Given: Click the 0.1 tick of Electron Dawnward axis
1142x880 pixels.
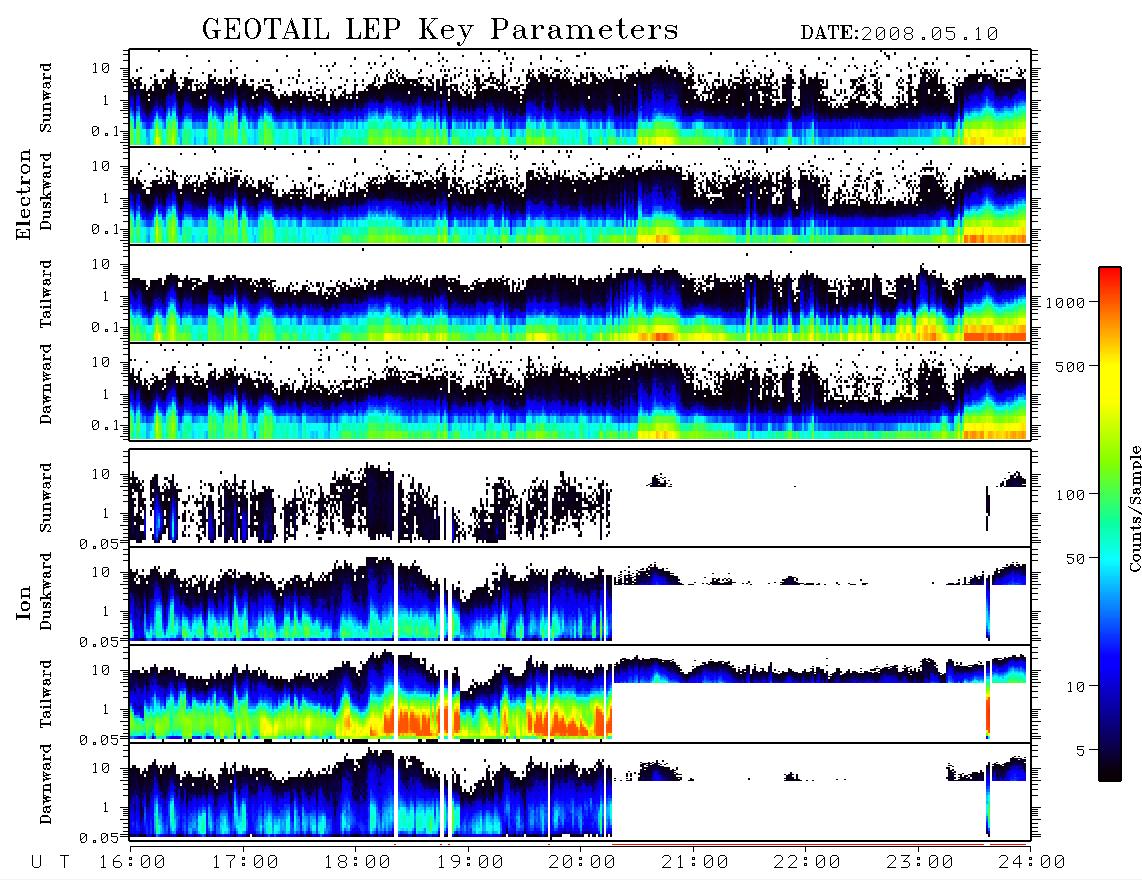Looking at the screenshot, I should pyautogui.click(x=106, y=425).
